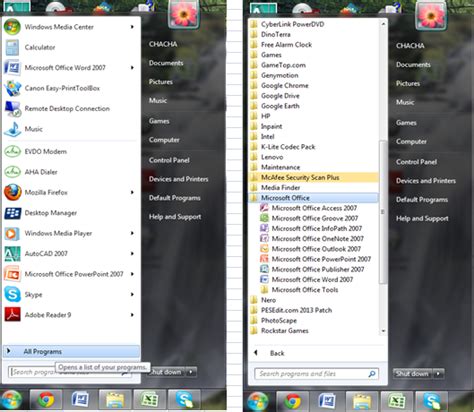
Task: Launch Word 2007 under Microsoft Office folder
Action: (x=307, y=280)
